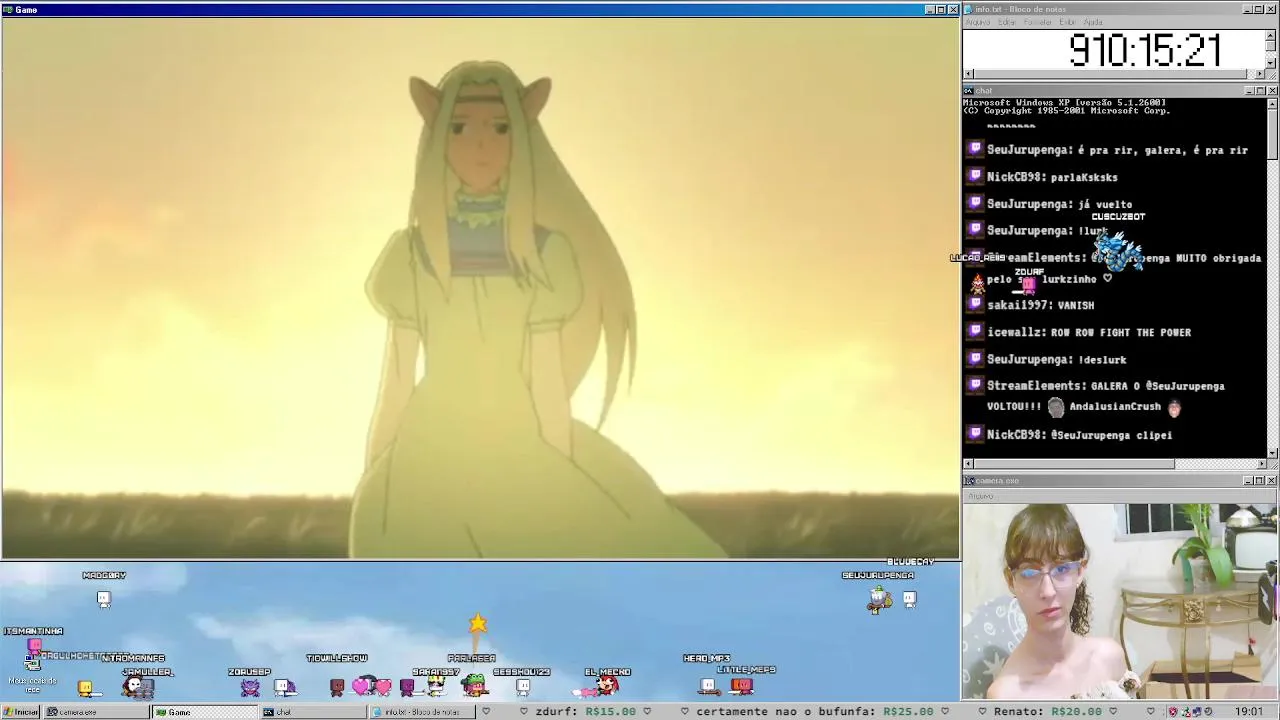Click the MADG0RY avatar character
The image size is (1280, 720).
tap(103, 599)
